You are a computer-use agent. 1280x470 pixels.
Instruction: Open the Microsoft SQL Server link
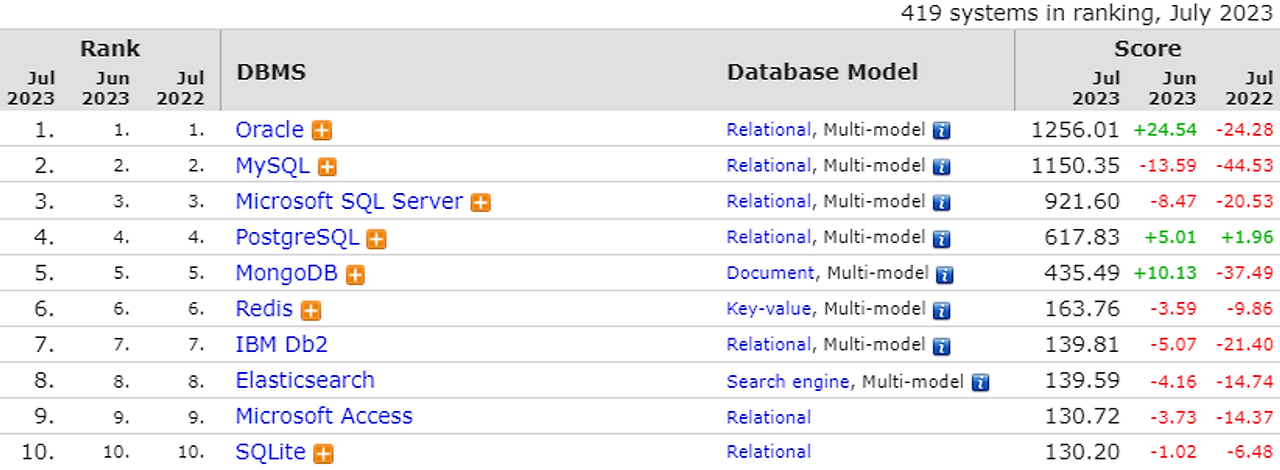(349, 201)
